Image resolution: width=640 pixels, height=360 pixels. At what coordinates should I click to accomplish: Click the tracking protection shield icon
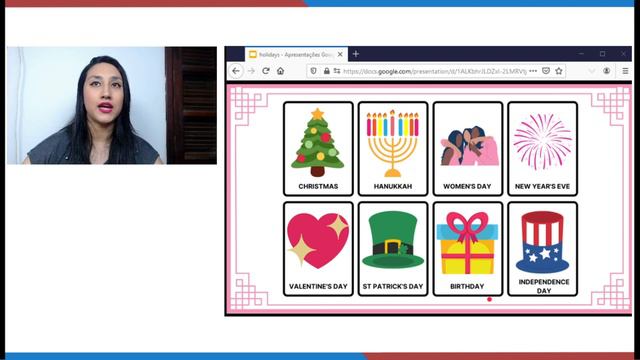pos(313,71)
